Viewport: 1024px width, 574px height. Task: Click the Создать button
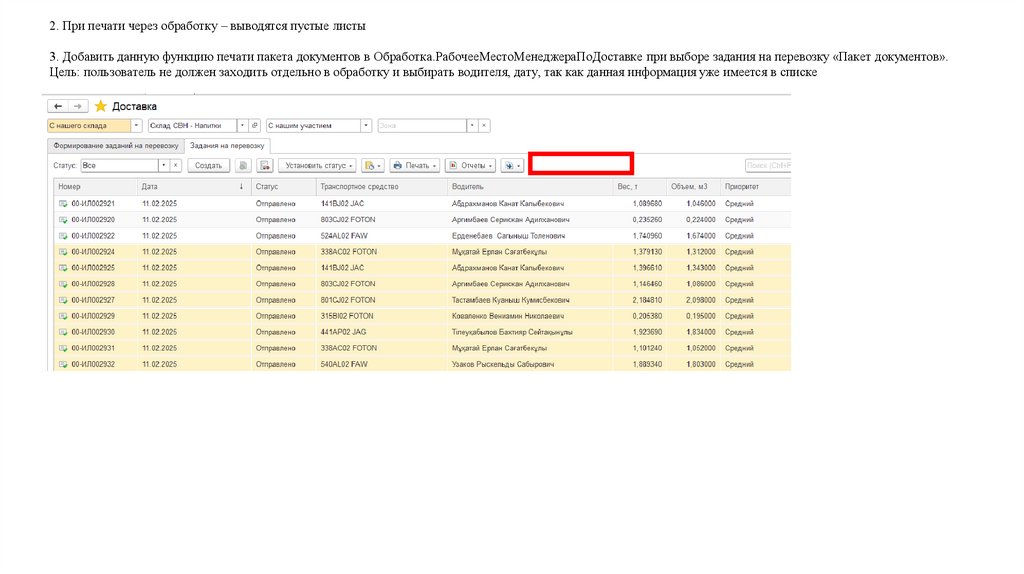[x=208, y=166]
